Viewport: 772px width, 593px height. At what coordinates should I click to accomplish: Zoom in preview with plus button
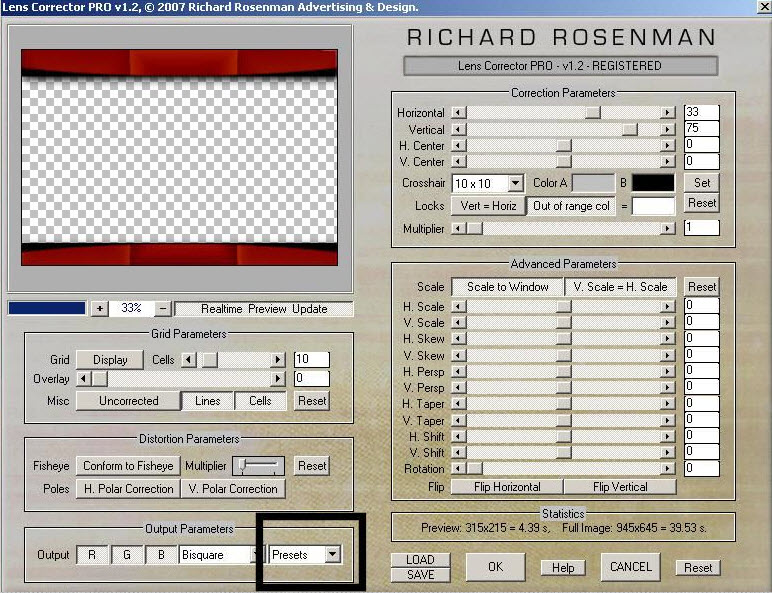(99, 308)
